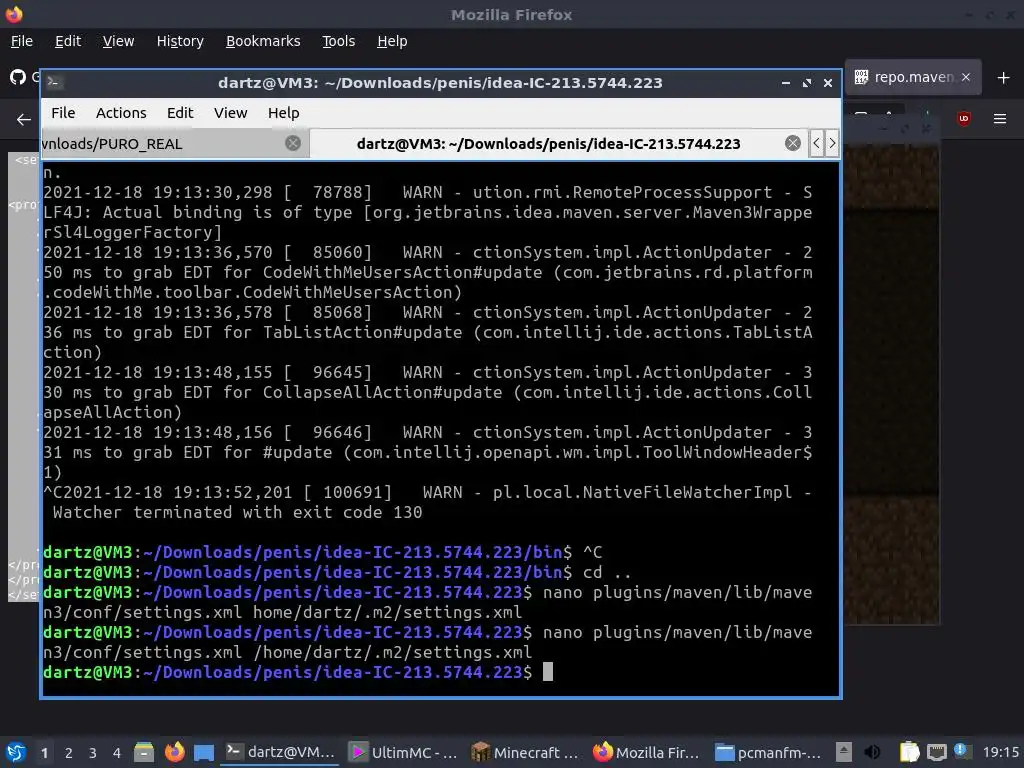Click the 'Watcher terminated with exit code 130' line
Image resolution: width=1024 pixels, height=768 pixels.
(238, 513)
